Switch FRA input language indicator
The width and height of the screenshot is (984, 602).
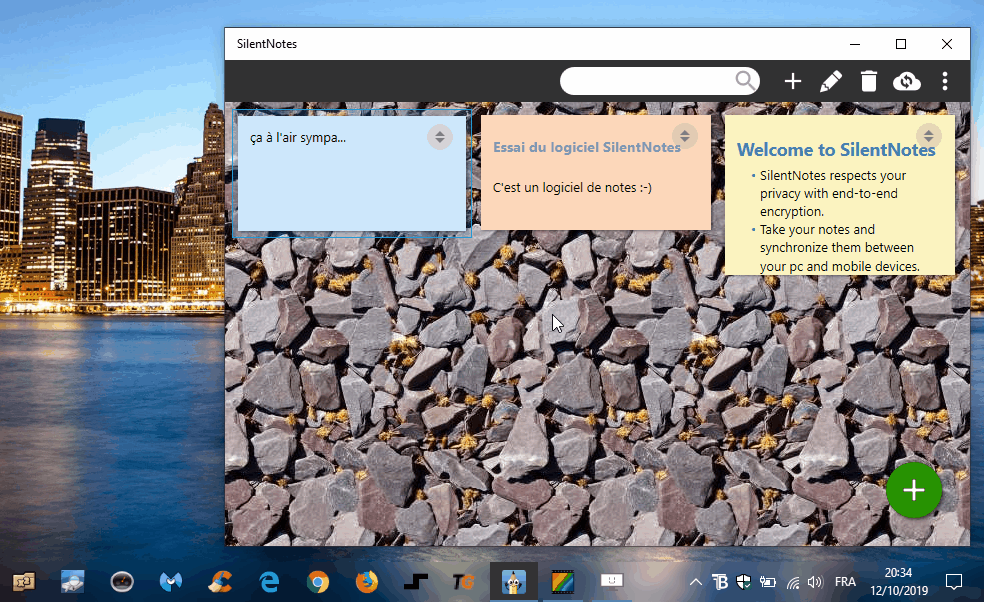[845, 582]
